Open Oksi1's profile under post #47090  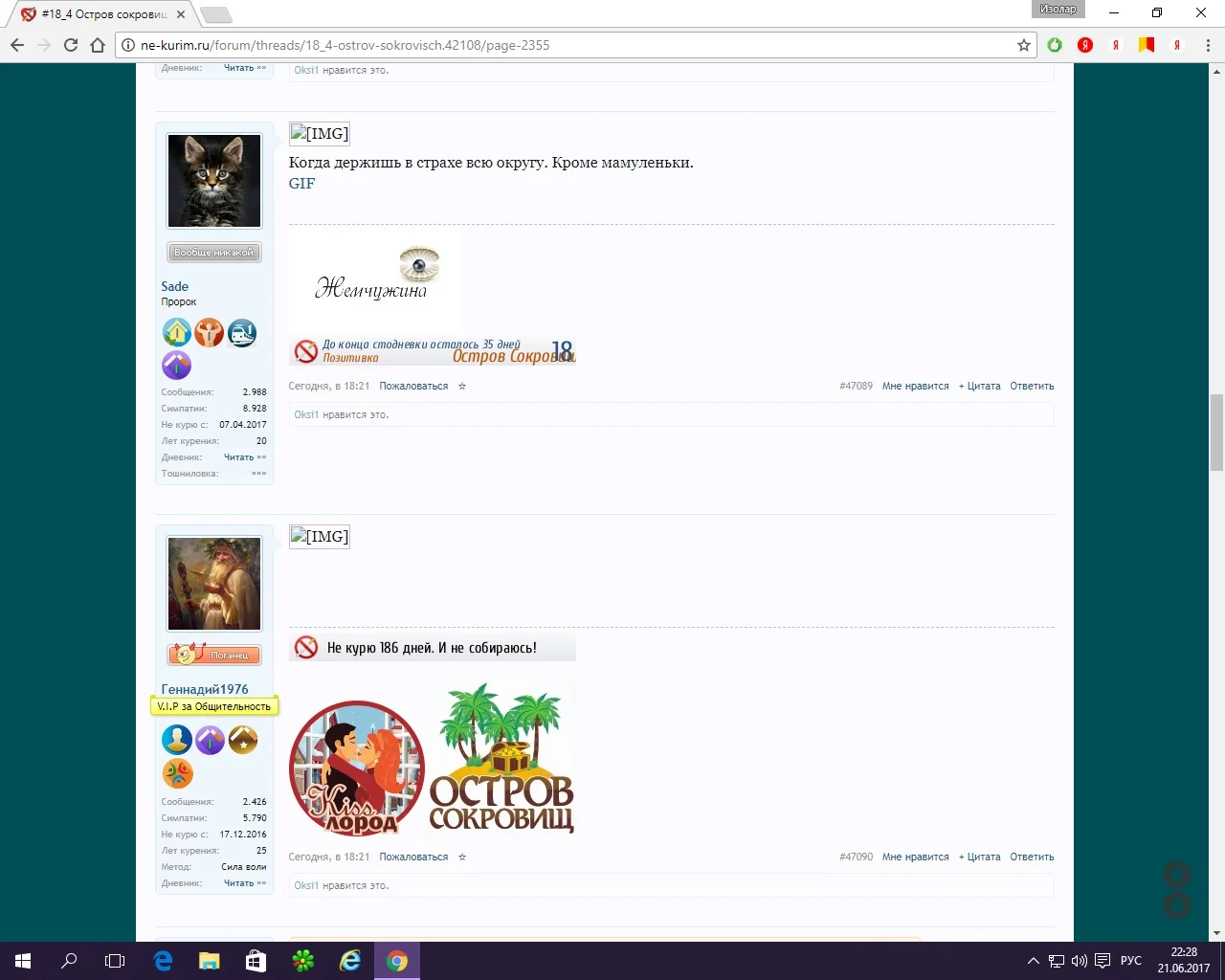point(306,886)
